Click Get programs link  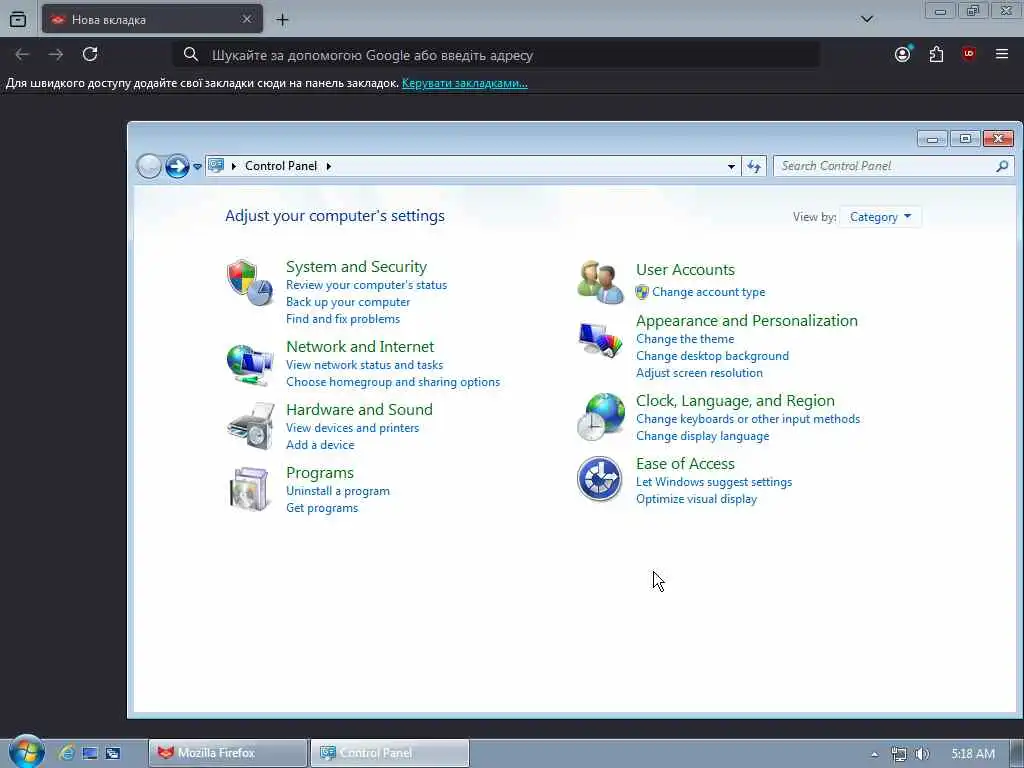322,508
